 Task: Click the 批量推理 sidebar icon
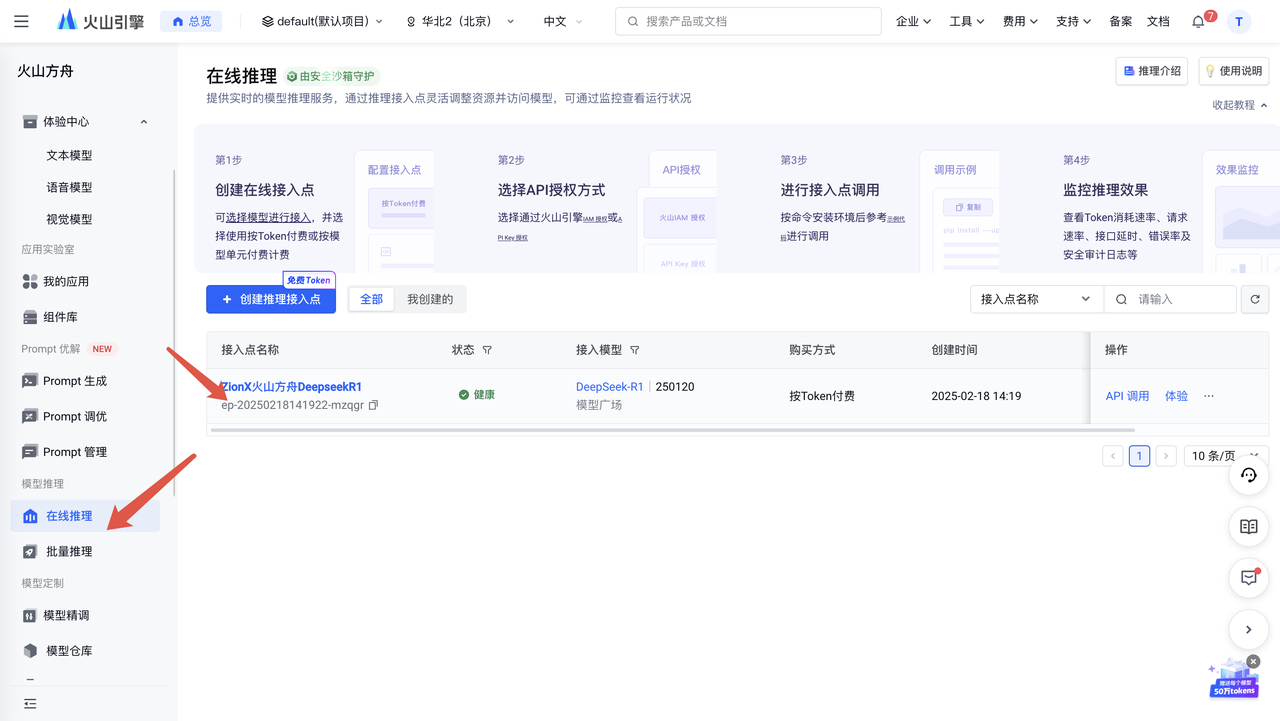coord(30,552)
